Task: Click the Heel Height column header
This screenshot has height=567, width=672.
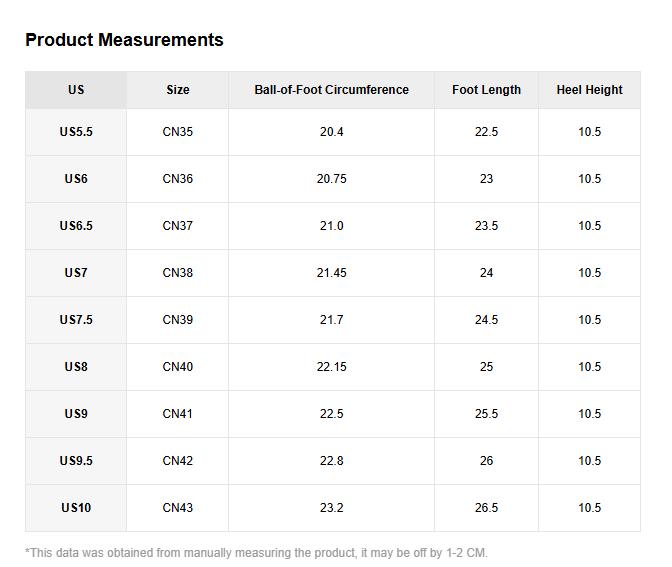Action: coord(589,90)
